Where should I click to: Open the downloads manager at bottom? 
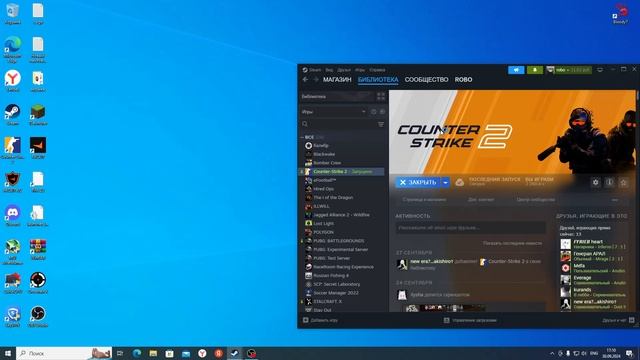coord(470,320)
